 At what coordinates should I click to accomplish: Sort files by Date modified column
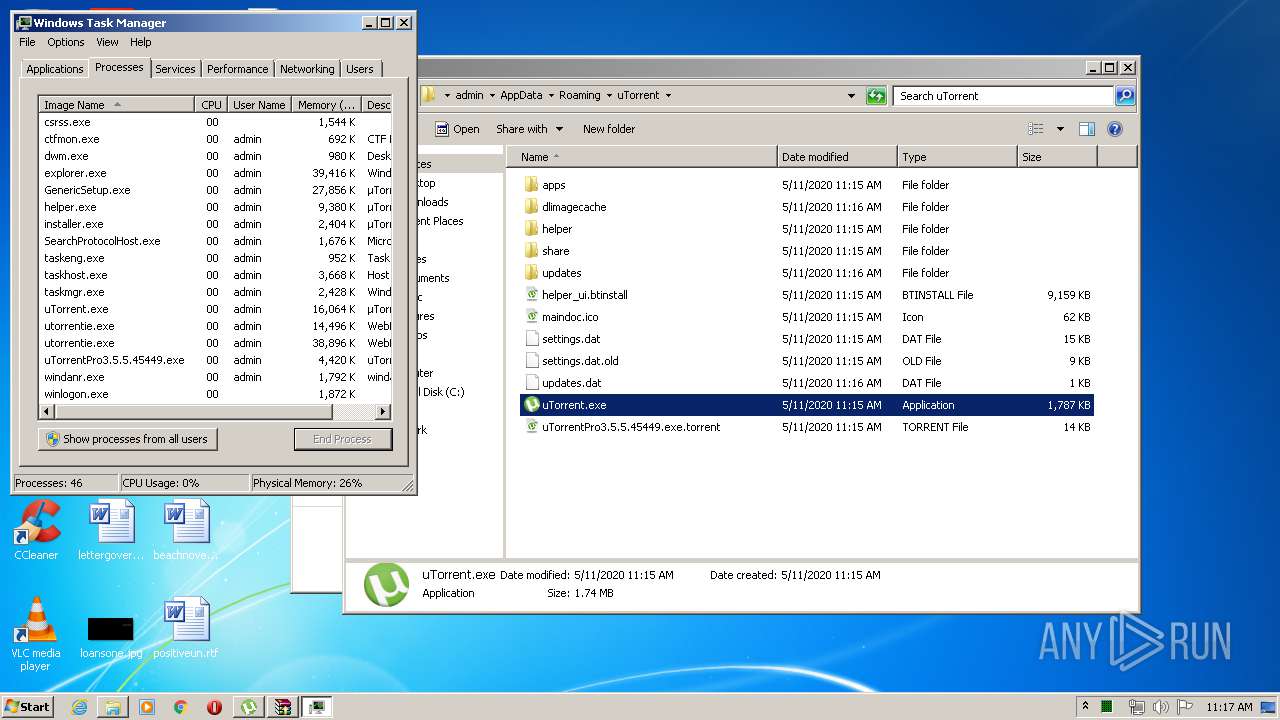coord(837,157)
